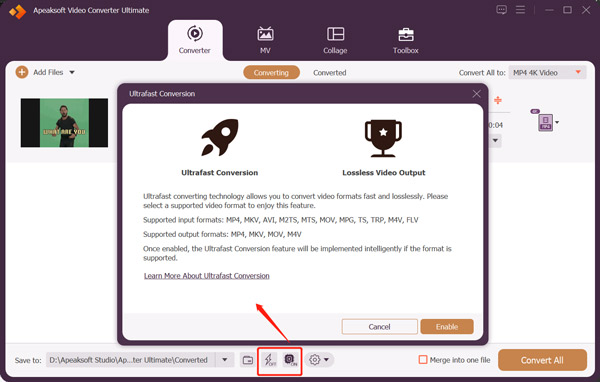
Task: Select the Converting tab
Action: tap(271, 72)
